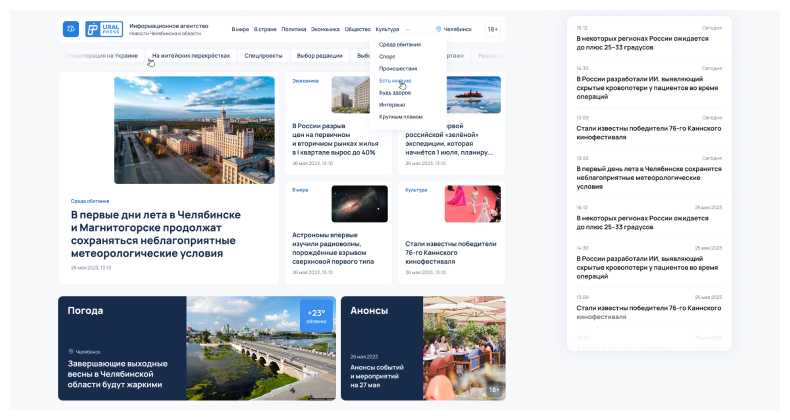Open Анонсы событий и мероприятий на 27 мая
The width and height of the screenshot is (790, 420).
(377, 376)
